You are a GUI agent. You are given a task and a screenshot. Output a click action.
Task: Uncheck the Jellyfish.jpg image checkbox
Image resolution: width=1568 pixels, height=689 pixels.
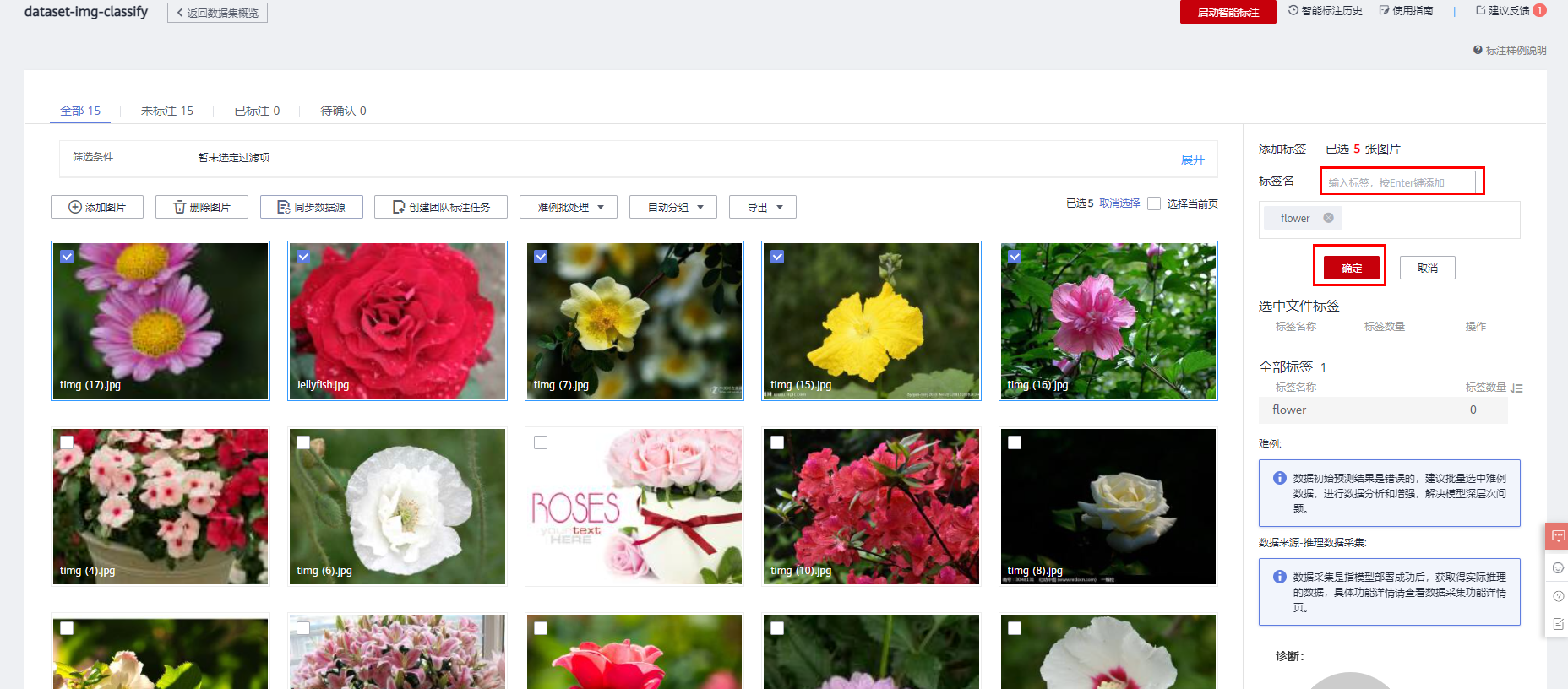303,257
